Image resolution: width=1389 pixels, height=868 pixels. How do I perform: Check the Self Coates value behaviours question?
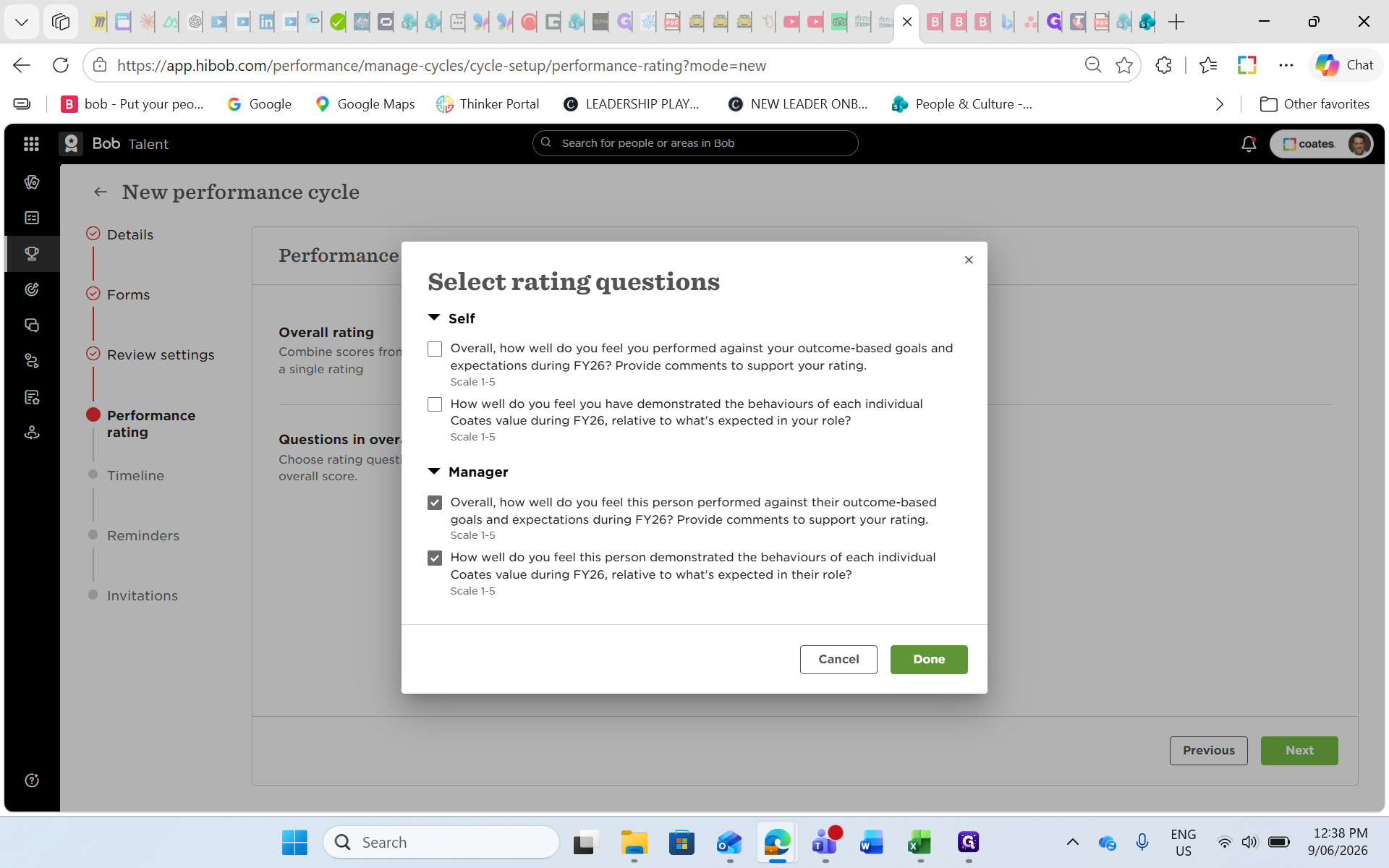[435, 404]
